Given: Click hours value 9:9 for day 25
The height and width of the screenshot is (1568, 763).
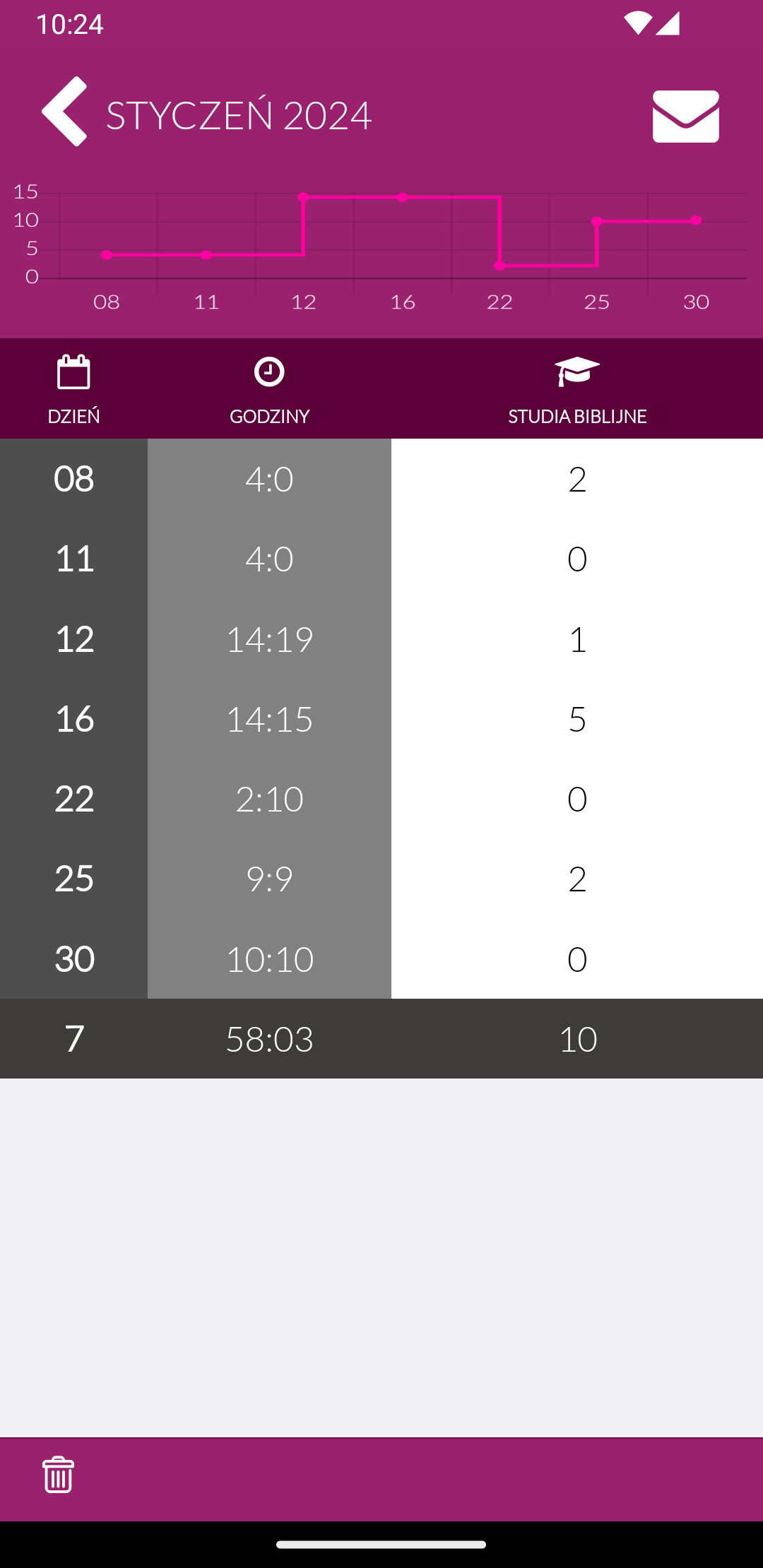Looking at the screenshot, I should 269,879.
